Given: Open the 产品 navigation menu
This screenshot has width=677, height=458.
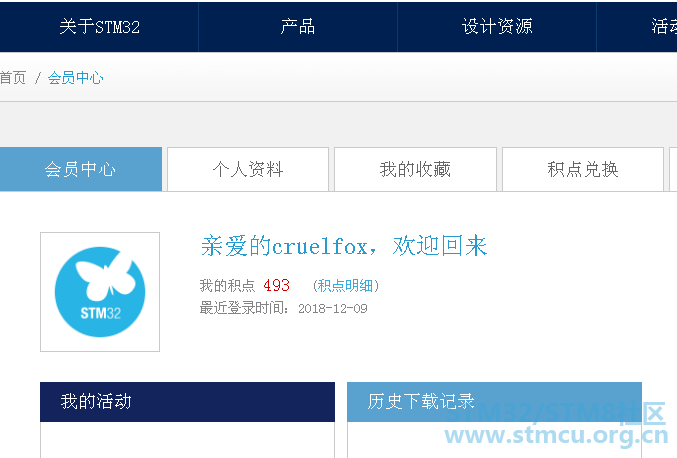Looking at the screenshot, I should point(297,27).
